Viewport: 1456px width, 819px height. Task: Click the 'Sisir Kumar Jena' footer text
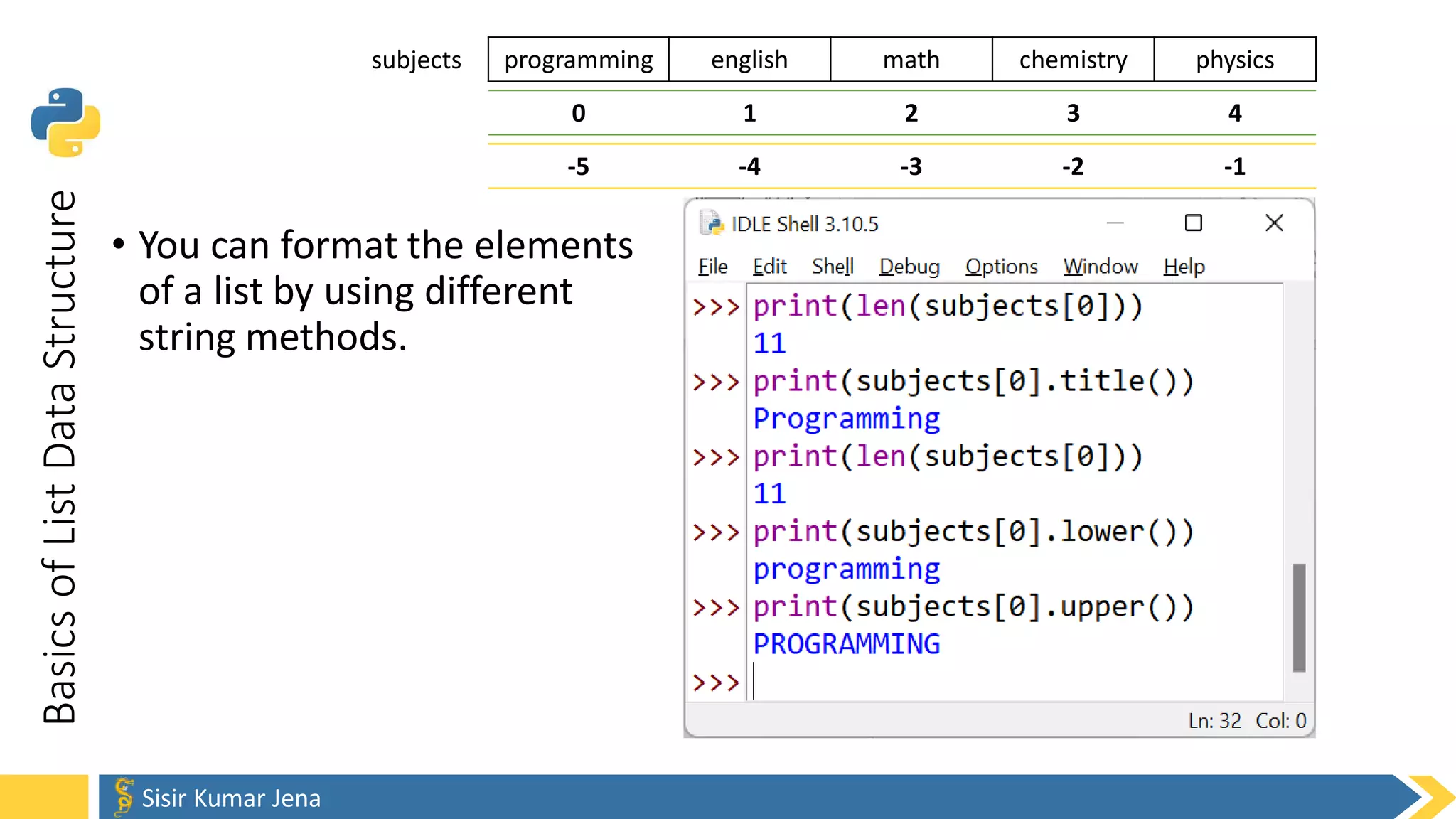(x=231, y=798)
